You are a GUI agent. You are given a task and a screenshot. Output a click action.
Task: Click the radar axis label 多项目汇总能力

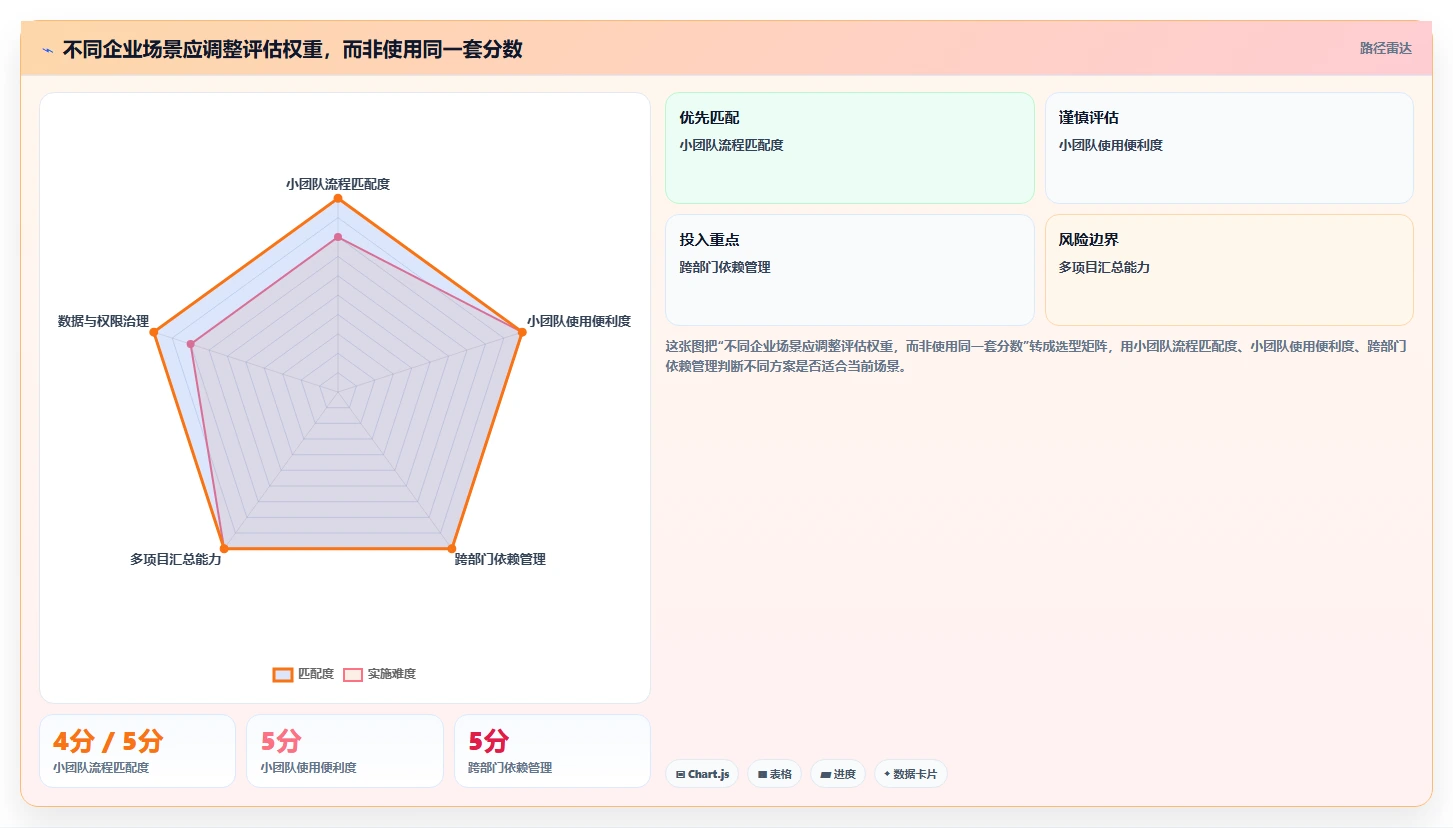(x=176, y=559)
